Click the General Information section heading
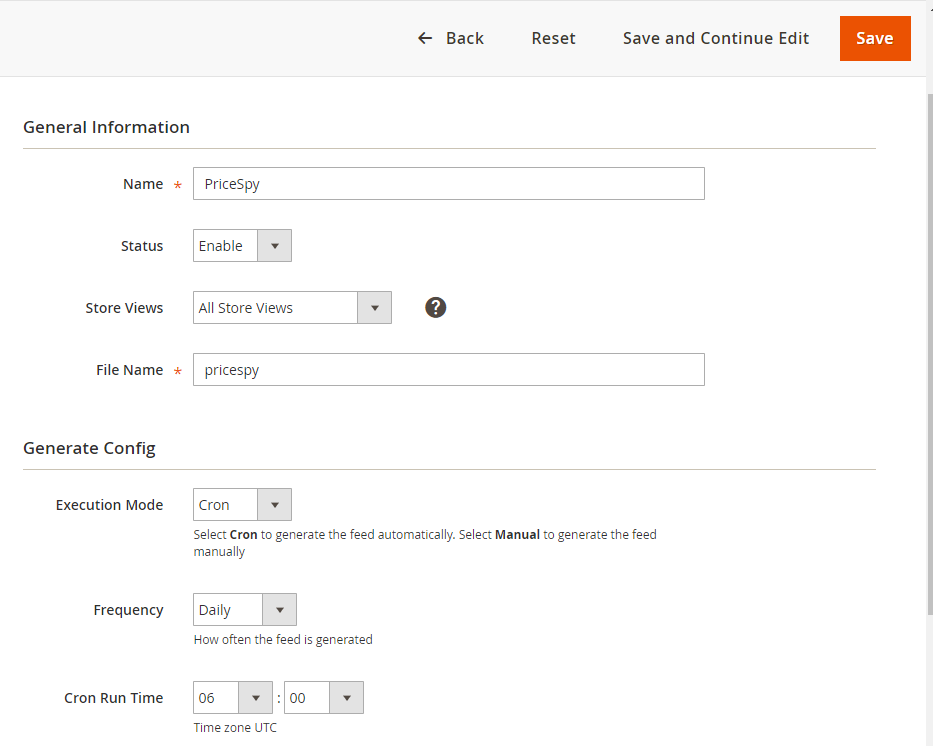933x746 pixels. pyautogui.click(x=107, y=127)
